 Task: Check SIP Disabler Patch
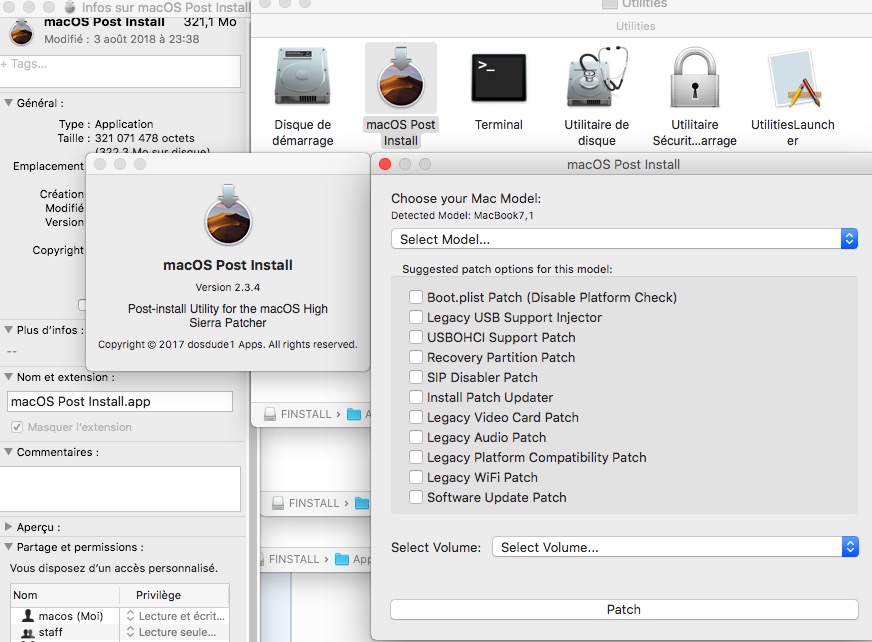point(415,377)
